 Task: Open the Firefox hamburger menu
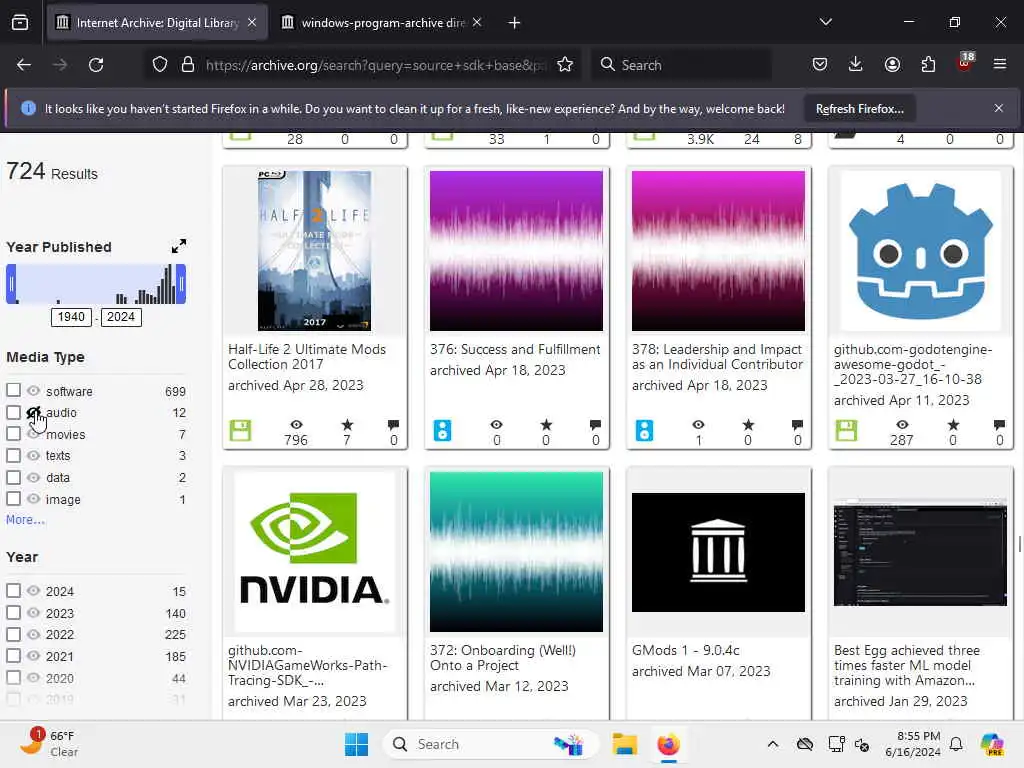(1000, 64)
